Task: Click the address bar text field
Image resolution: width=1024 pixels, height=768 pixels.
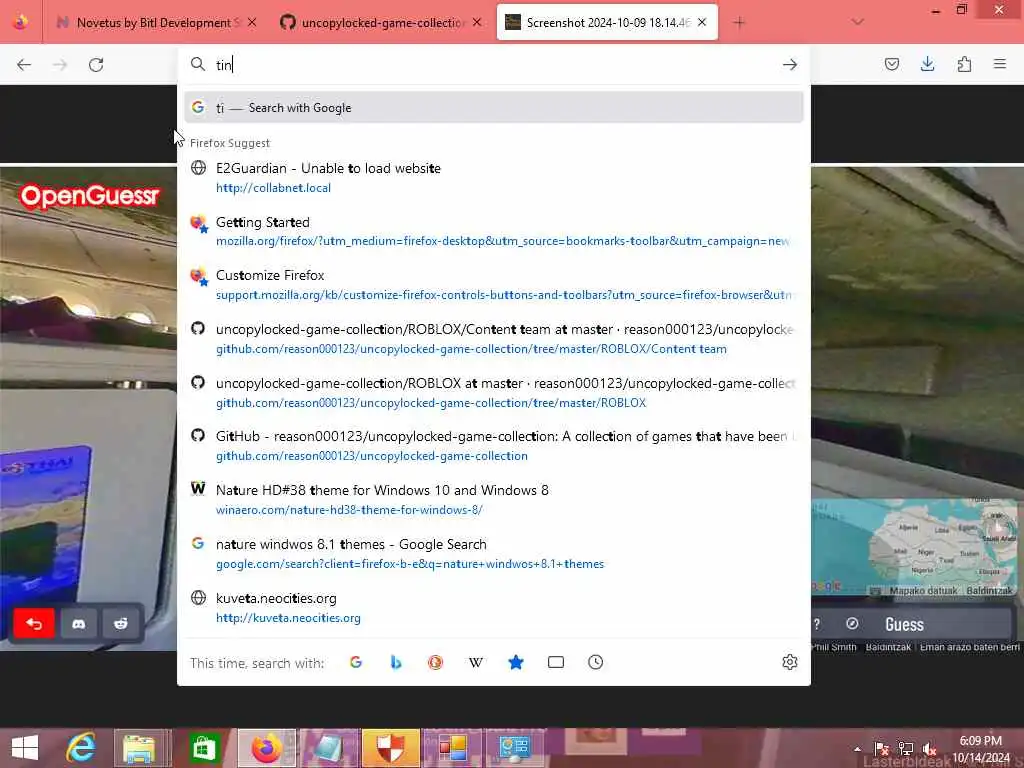Action: point(494,65)
